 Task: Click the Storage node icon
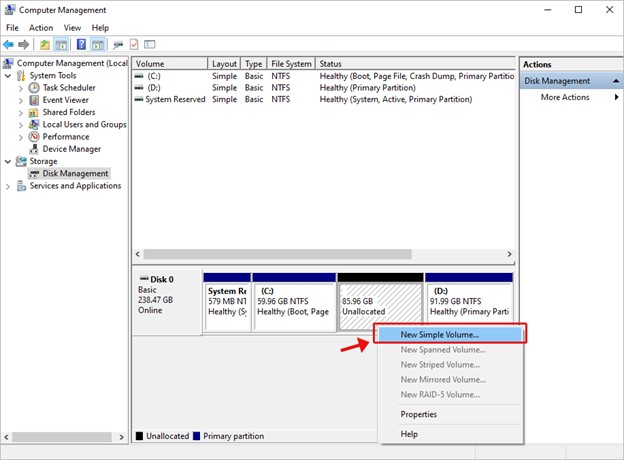click(21, 161)
